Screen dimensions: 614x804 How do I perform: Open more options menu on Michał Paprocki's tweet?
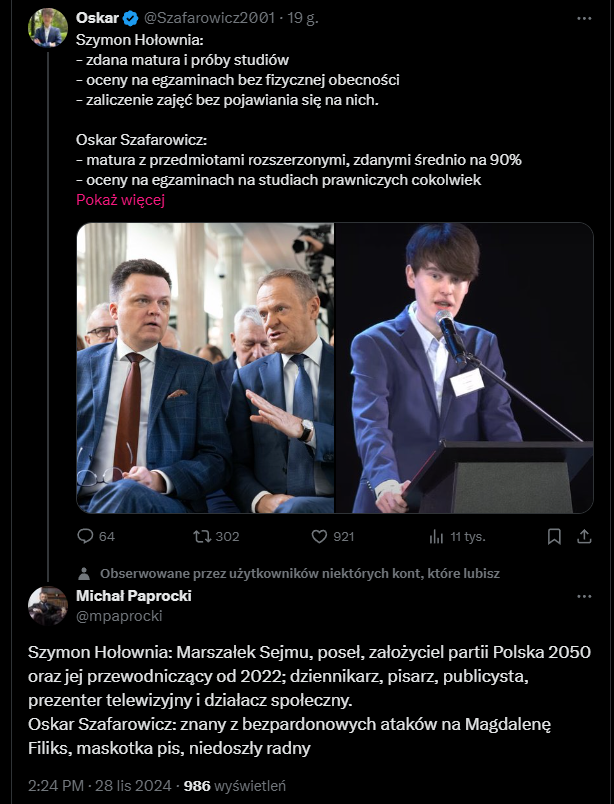pyautogui.click(x=584, y=596)
